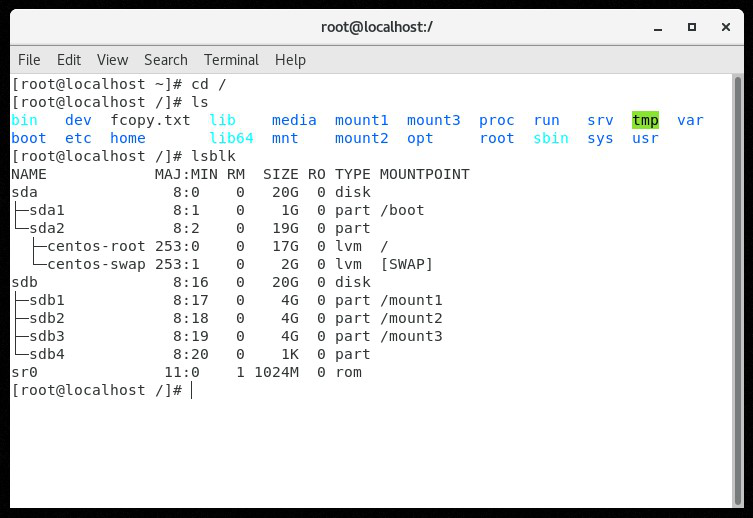Click the MOUNTPOINT column header
This screenshot has height=518, width=753.
pyautogui.click(x=424, y=174)
